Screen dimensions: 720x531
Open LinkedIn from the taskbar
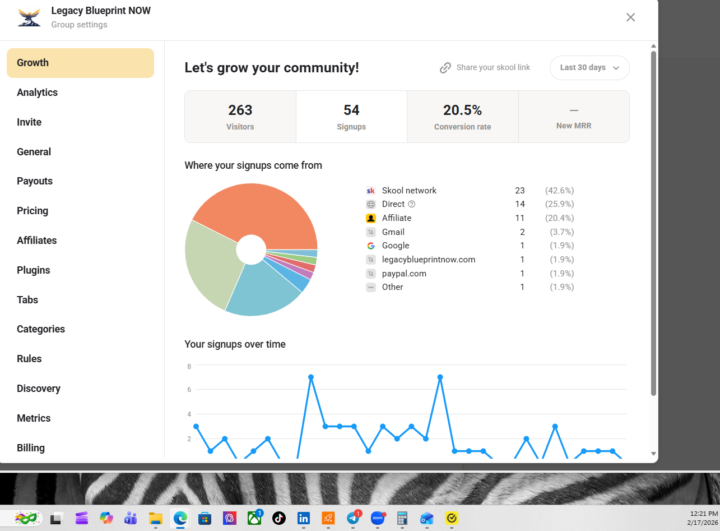click(303, 519)
